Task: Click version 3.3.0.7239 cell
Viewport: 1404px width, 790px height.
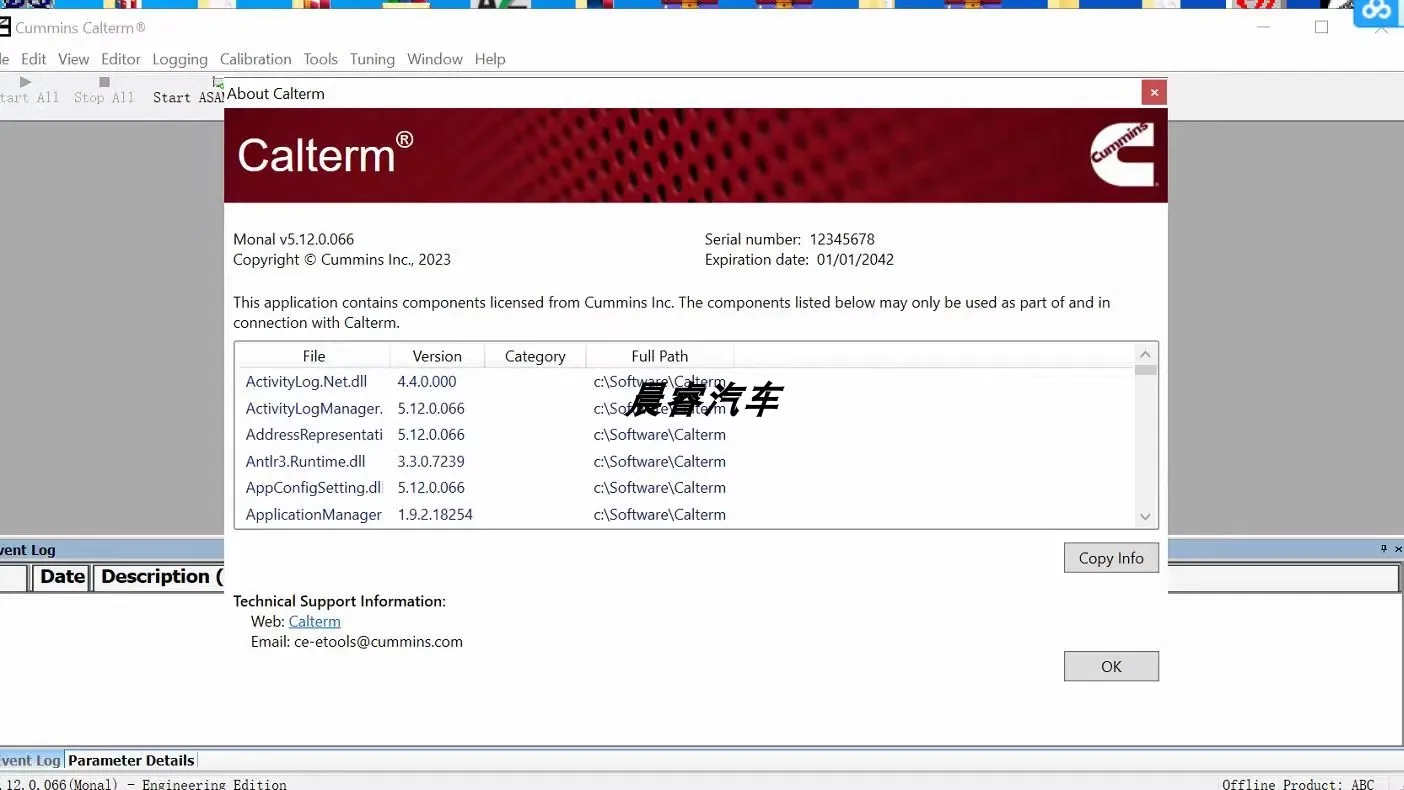Action: [431, 461]
